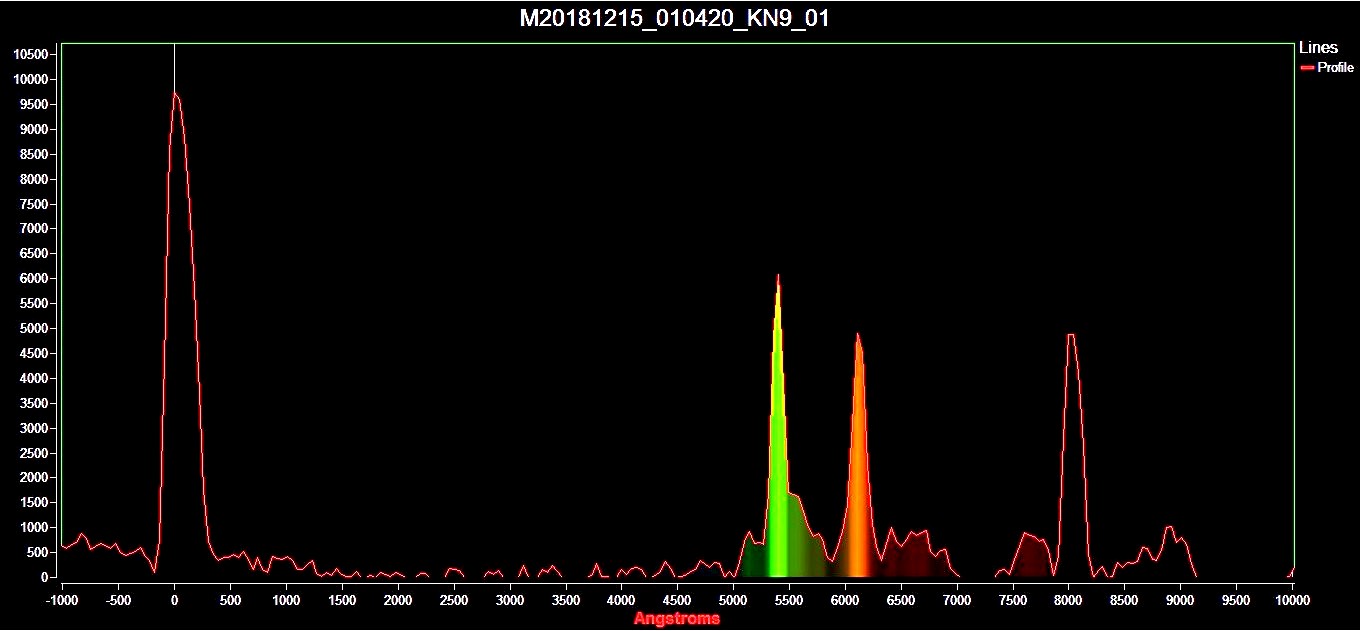The width and height of the screenshot is (1360, 631).
Task: Click the small bump near 9000 Angstroms
Action: point(1169,527)
